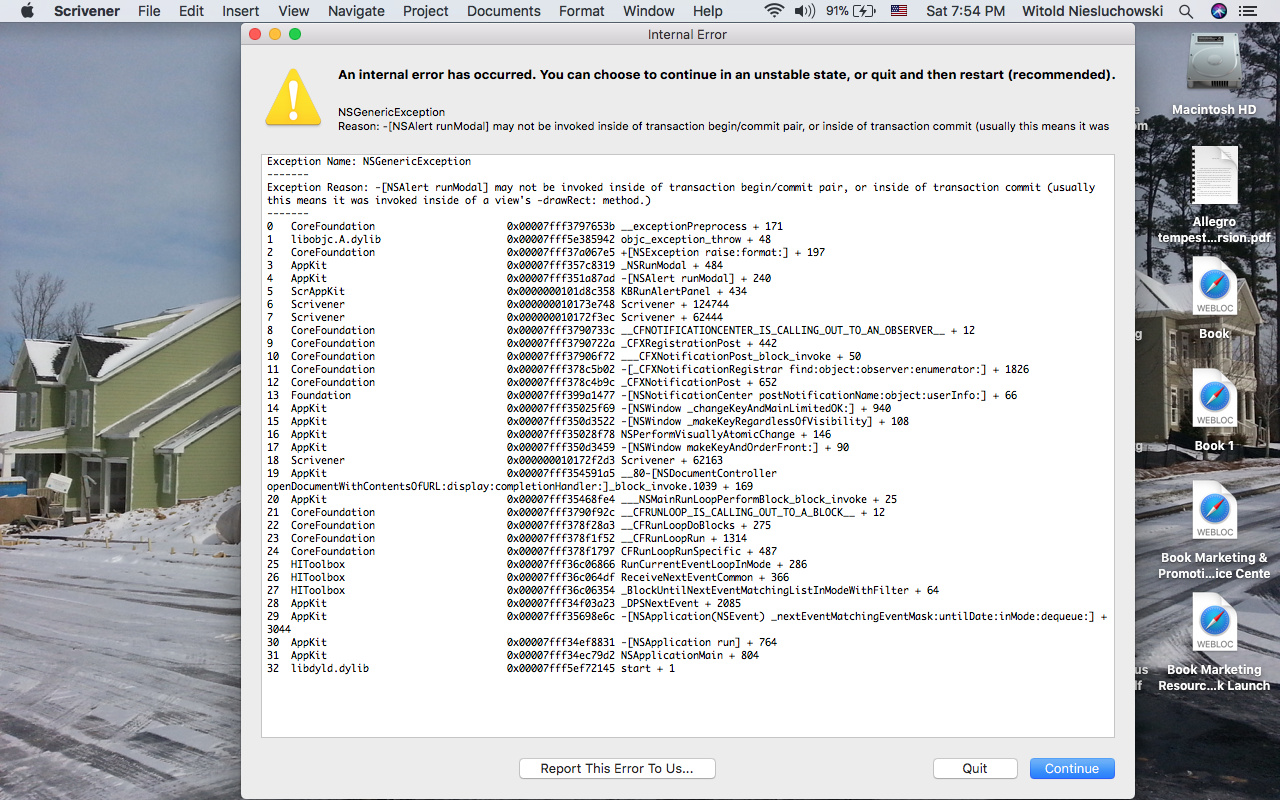Select Book Marketing & Promotion webloc file

tap(1214, 512)
